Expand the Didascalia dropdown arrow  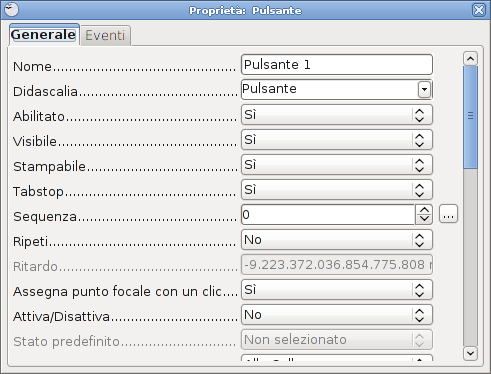(x=424, y=89)
